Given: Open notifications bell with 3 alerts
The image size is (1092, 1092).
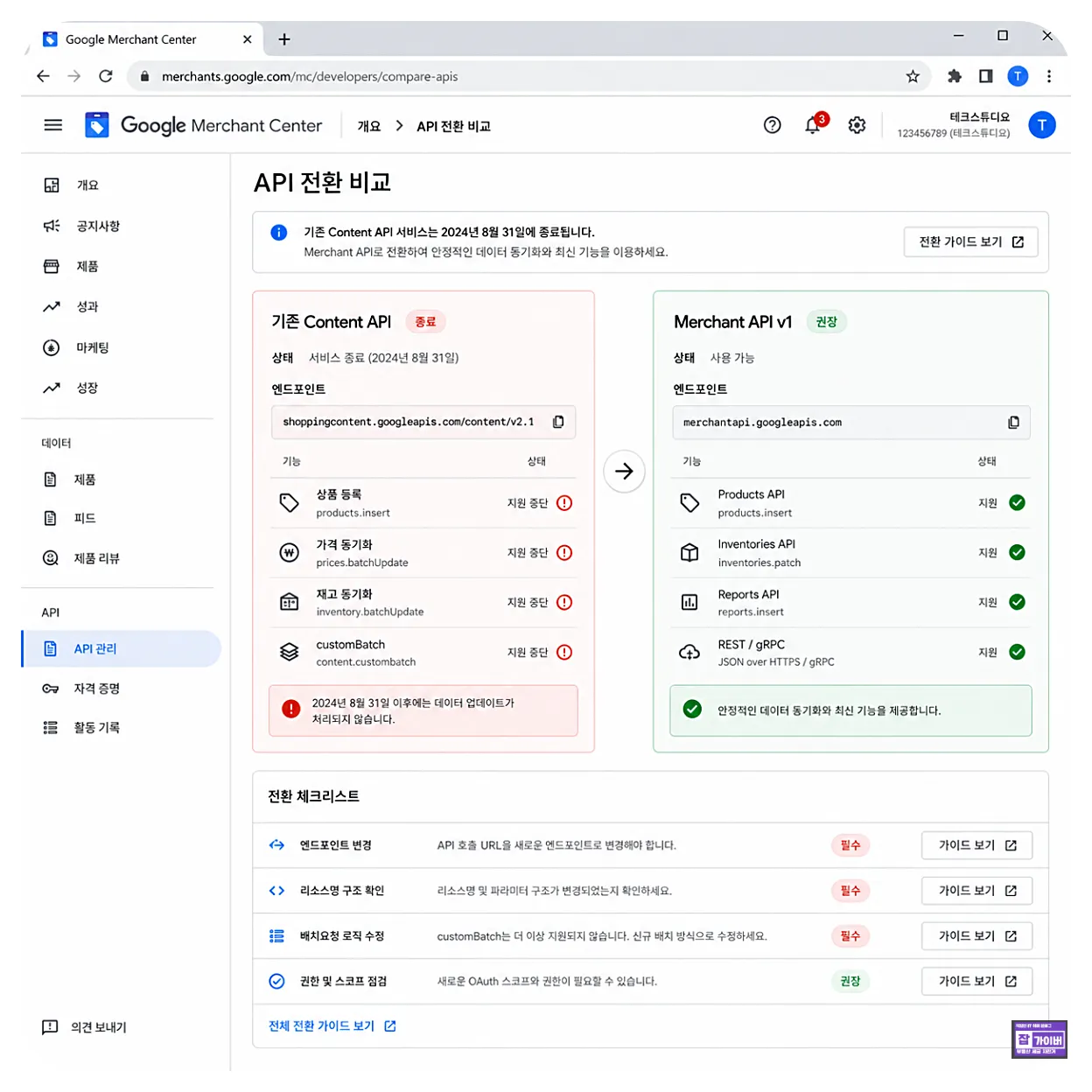Looking at the screenshot, I should (x=814, y=125).
